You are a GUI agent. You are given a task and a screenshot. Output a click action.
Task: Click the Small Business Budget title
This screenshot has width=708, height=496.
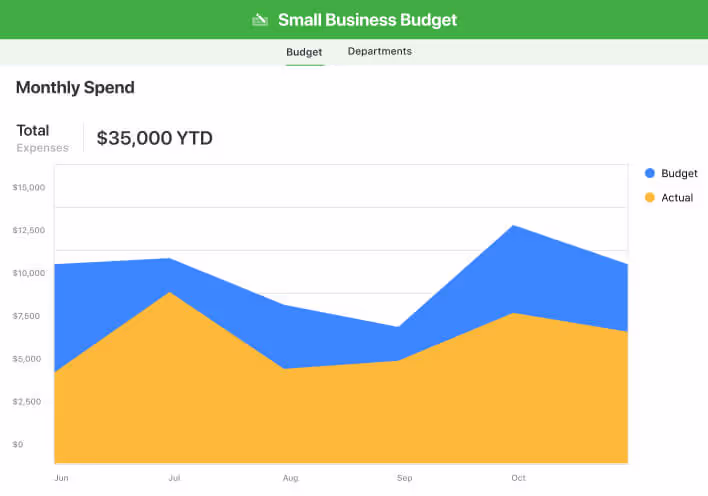[x=367, y=19]
